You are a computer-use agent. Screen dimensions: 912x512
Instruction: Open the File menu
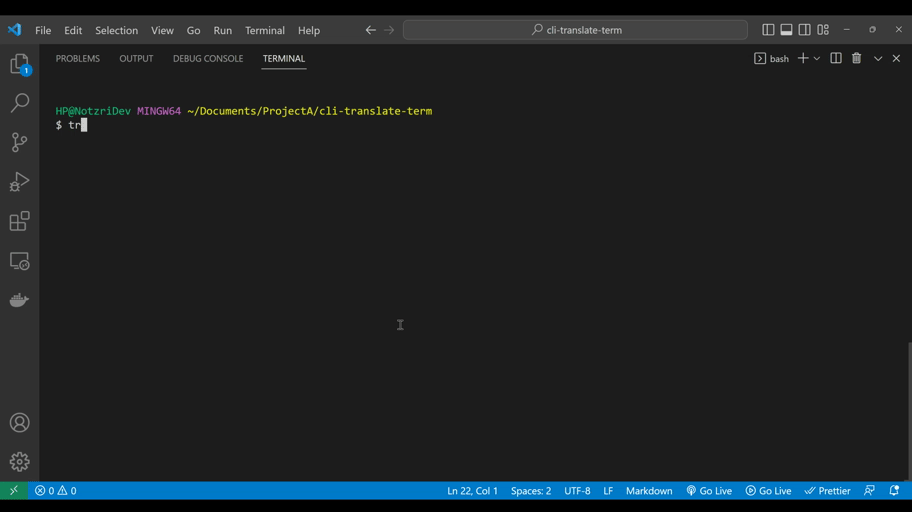[43, 30]
